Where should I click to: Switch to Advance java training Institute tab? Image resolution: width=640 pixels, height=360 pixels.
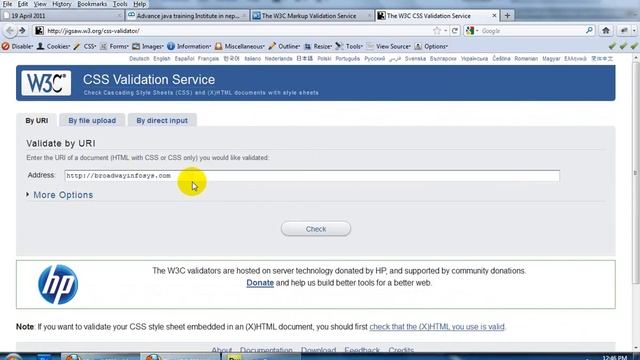click(187, 16)
